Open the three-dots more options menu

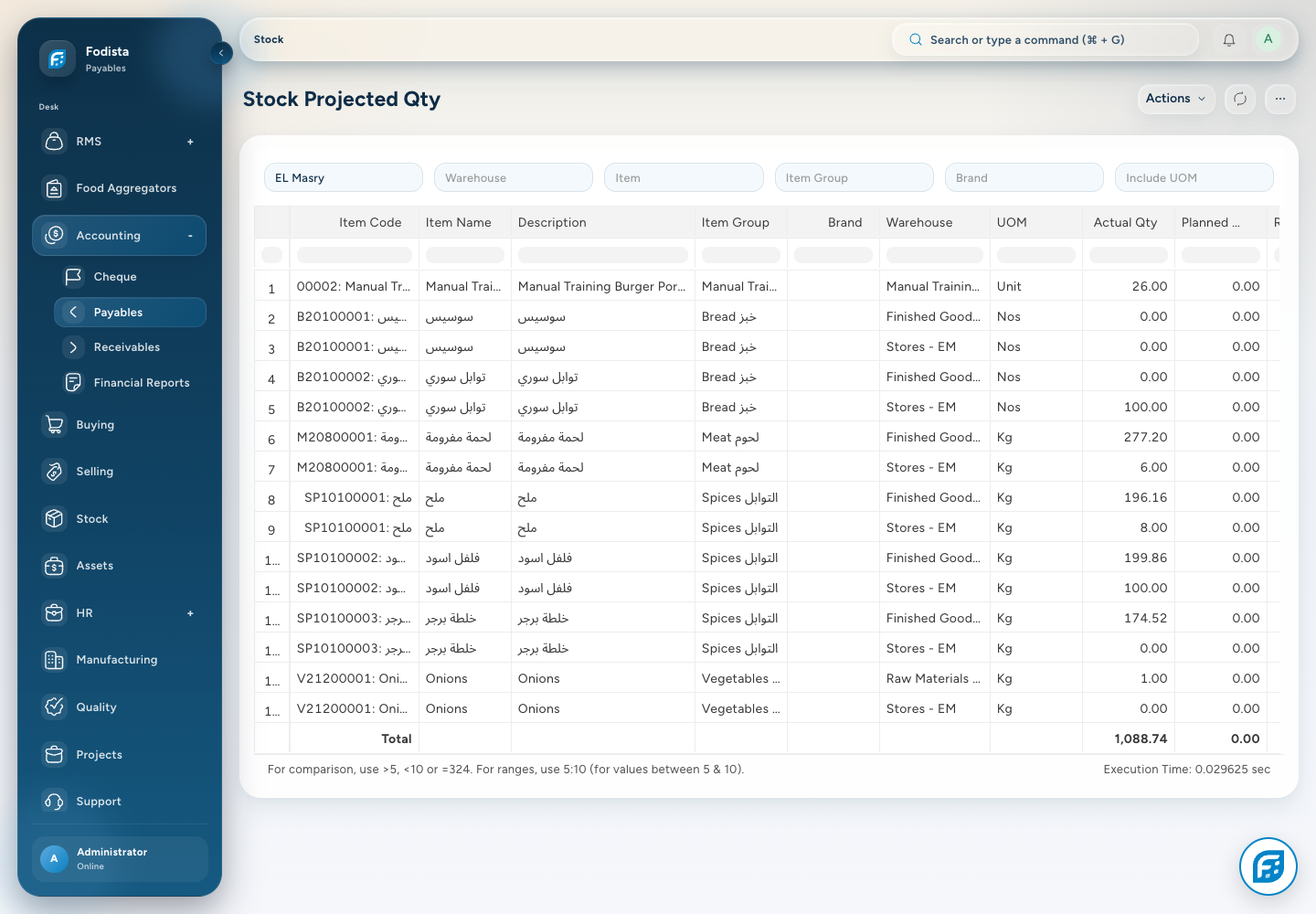pyautogui.click(x=1280, y=99)
